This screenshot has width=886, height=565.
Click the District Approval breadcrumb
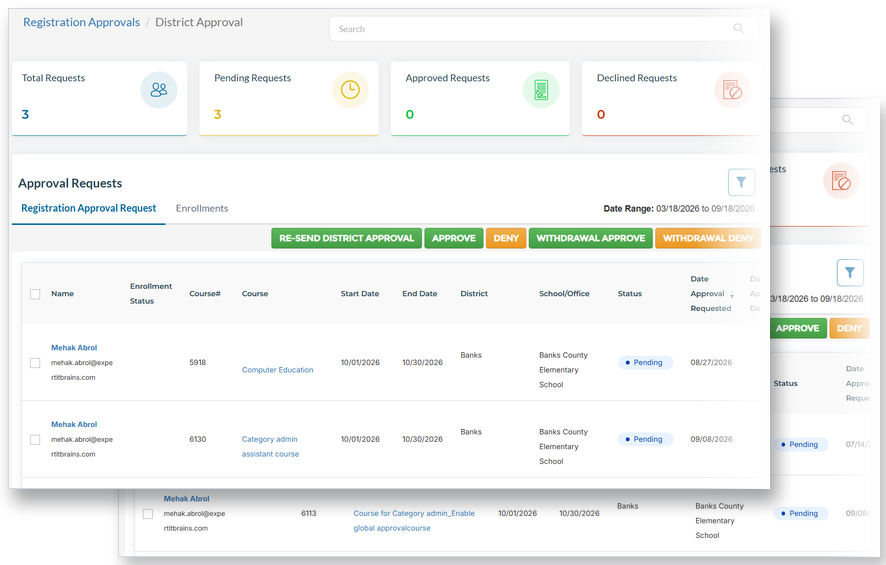tap(199, 22)
